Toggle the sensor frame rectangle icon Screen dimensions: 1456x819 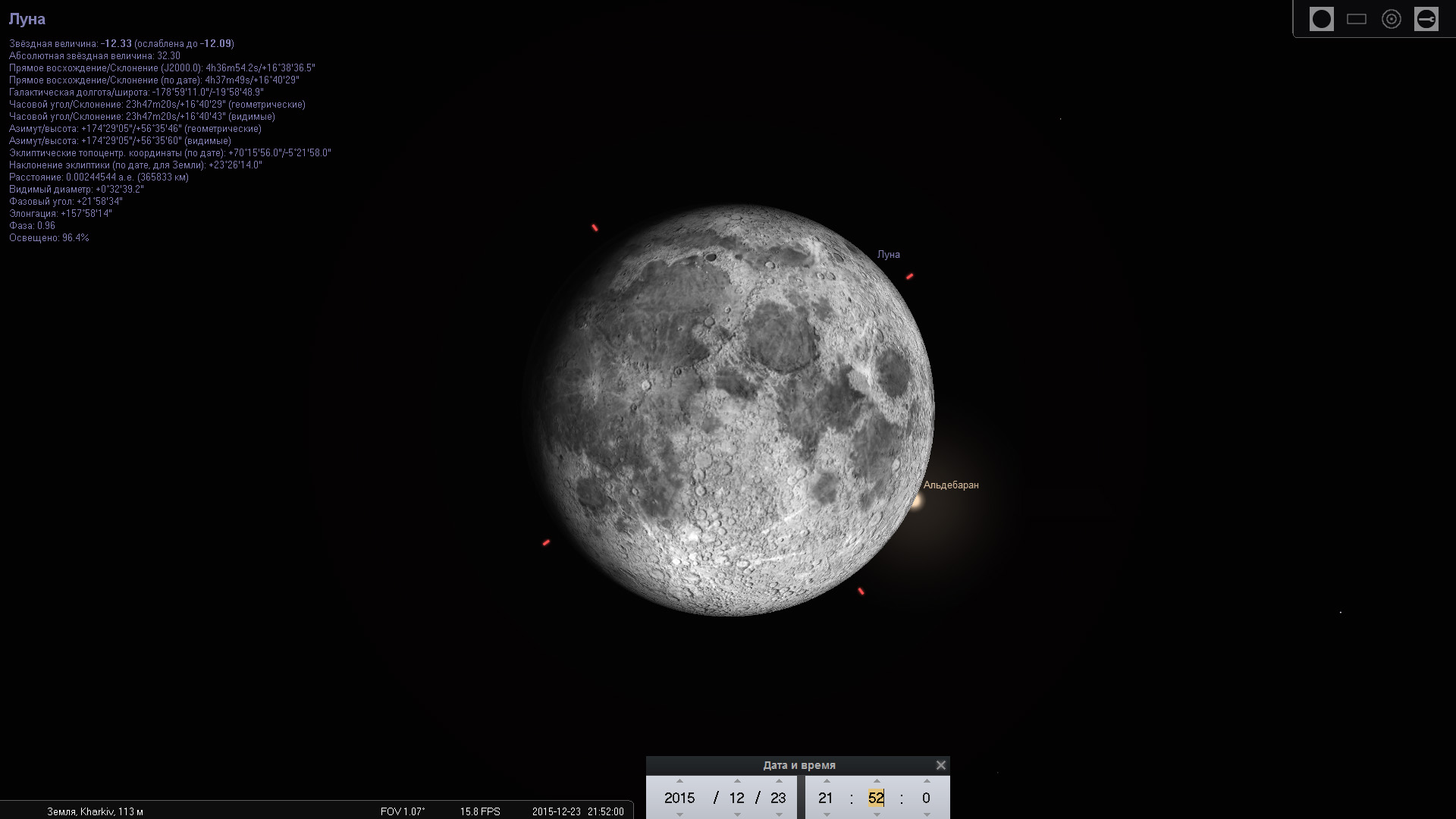(x=1356, y=19)
